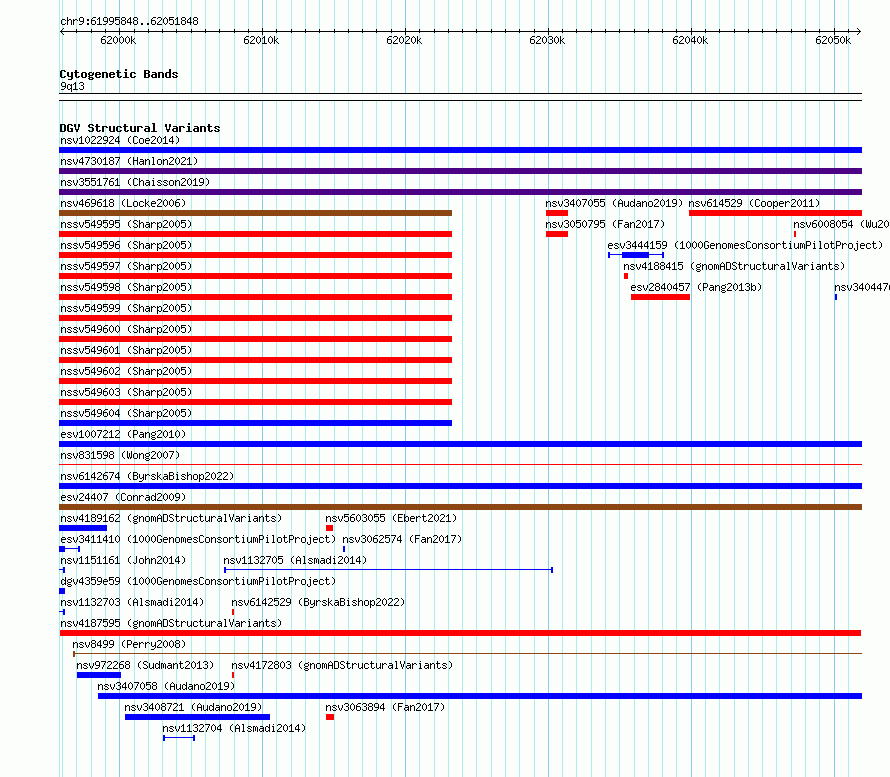
Task: Open nsv4730187 (Hanlon2021) variant label
Action: pos(129,161)
